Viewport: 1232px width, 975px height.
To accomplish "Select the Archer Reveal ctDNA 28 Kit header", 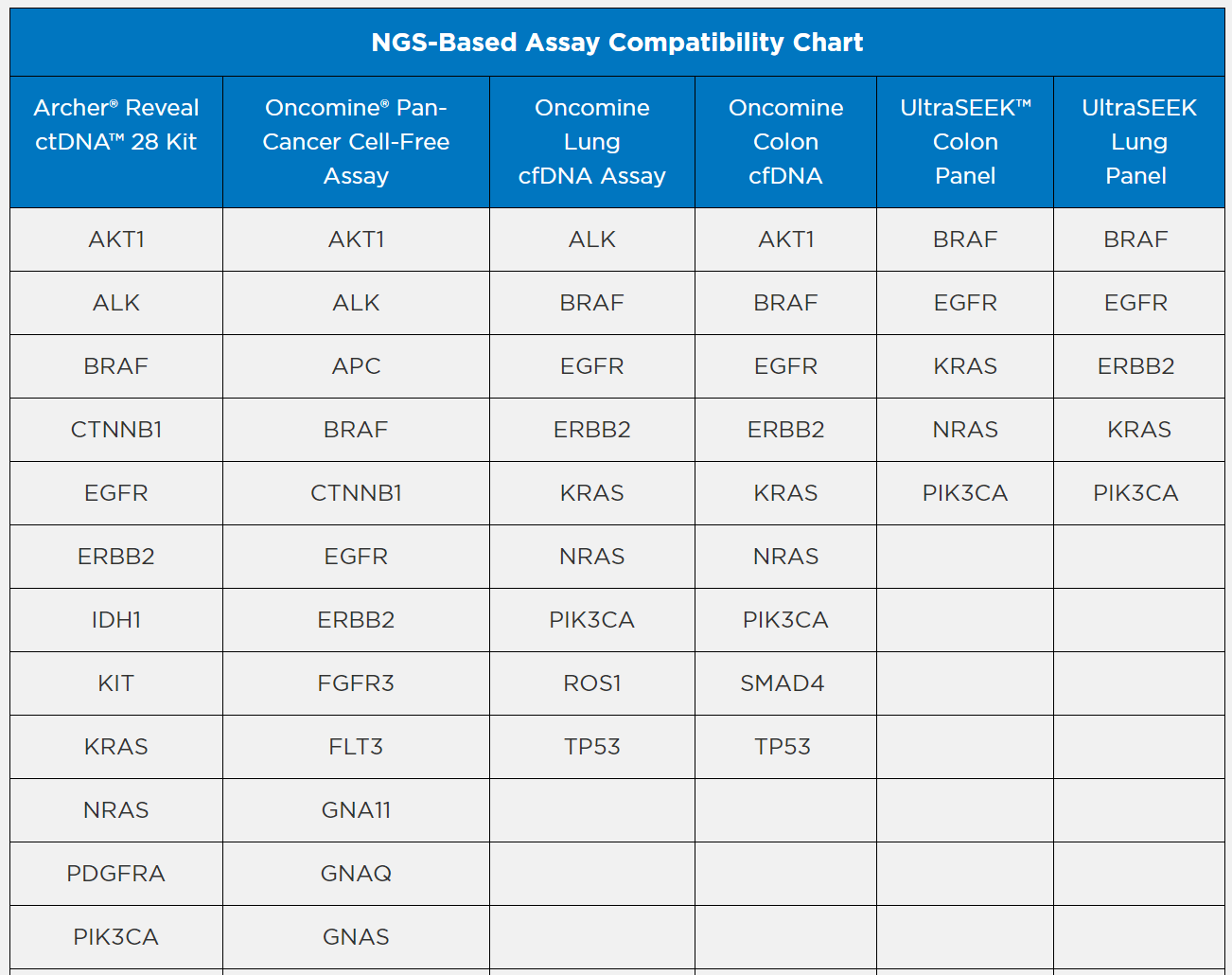I will [x=116, y=125].
